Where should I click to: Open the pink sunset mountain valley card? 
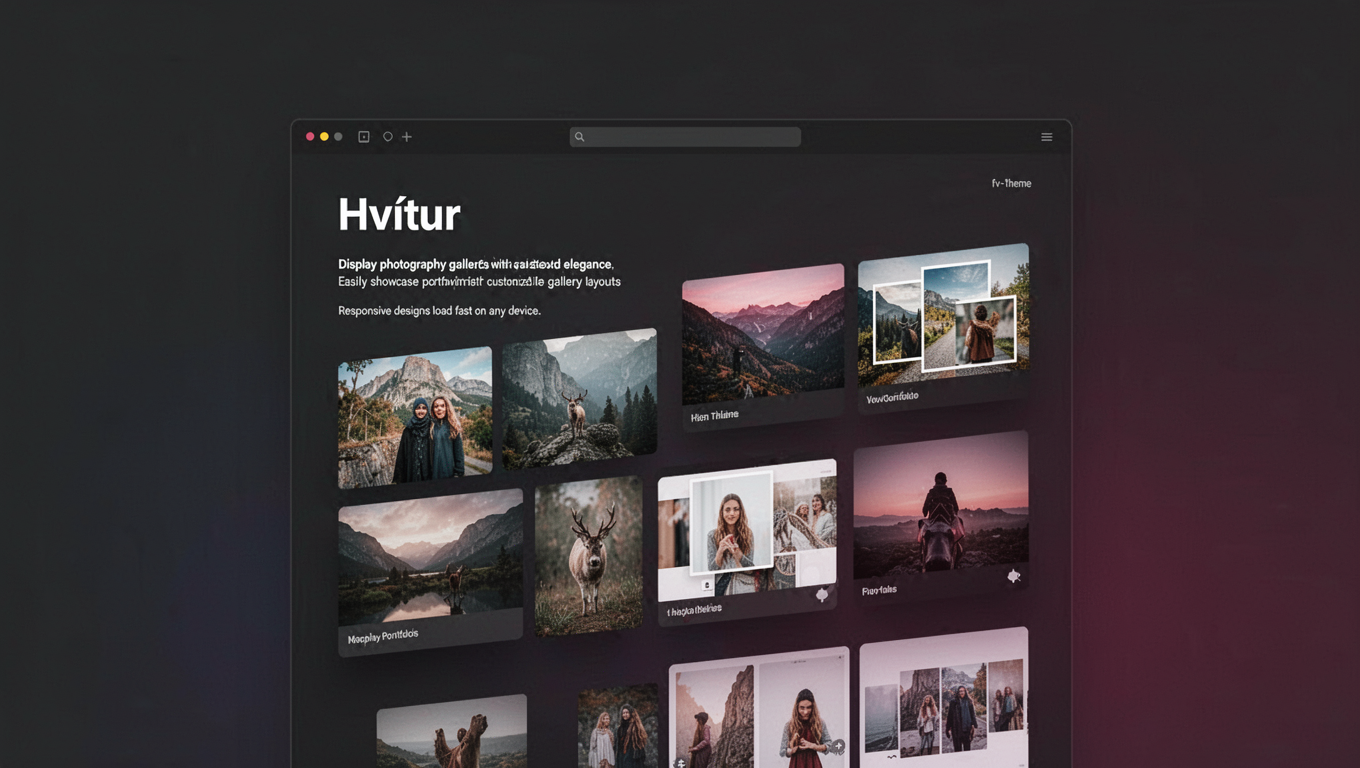(763, 346)
